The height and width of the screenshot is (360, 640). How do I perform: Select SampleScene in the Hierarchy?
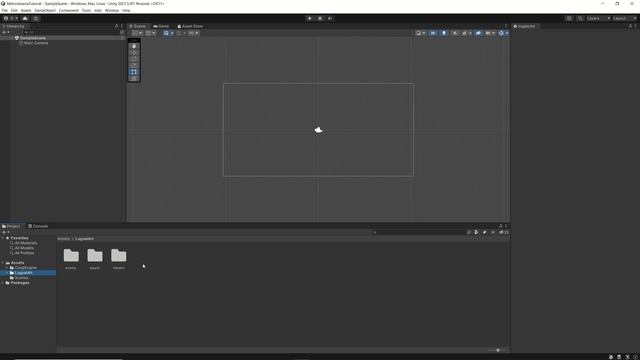point(33,38)
